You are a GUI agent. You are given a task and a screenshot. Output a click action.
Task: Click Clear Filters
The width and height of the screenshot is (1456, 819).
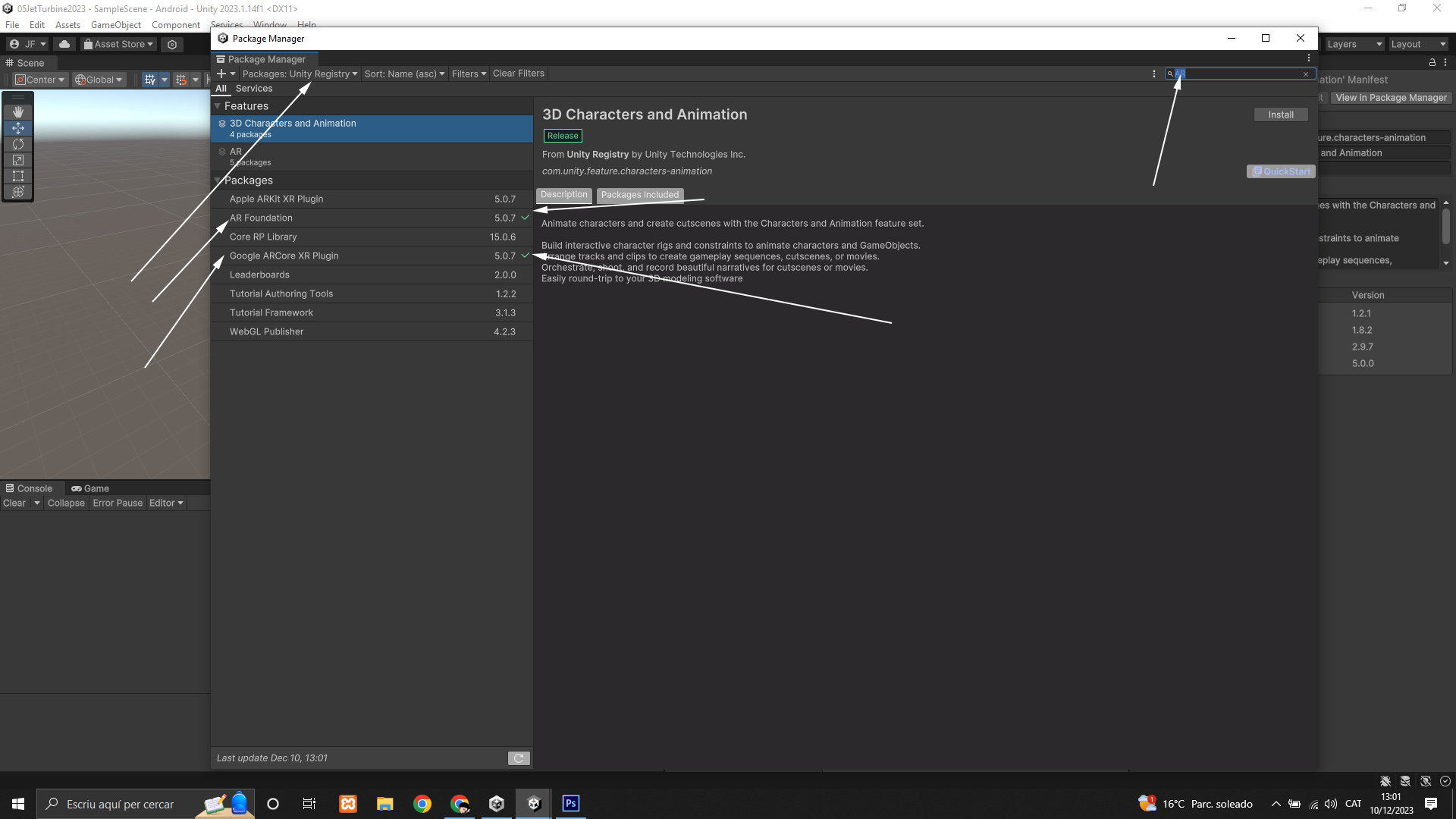click(518, 74)
